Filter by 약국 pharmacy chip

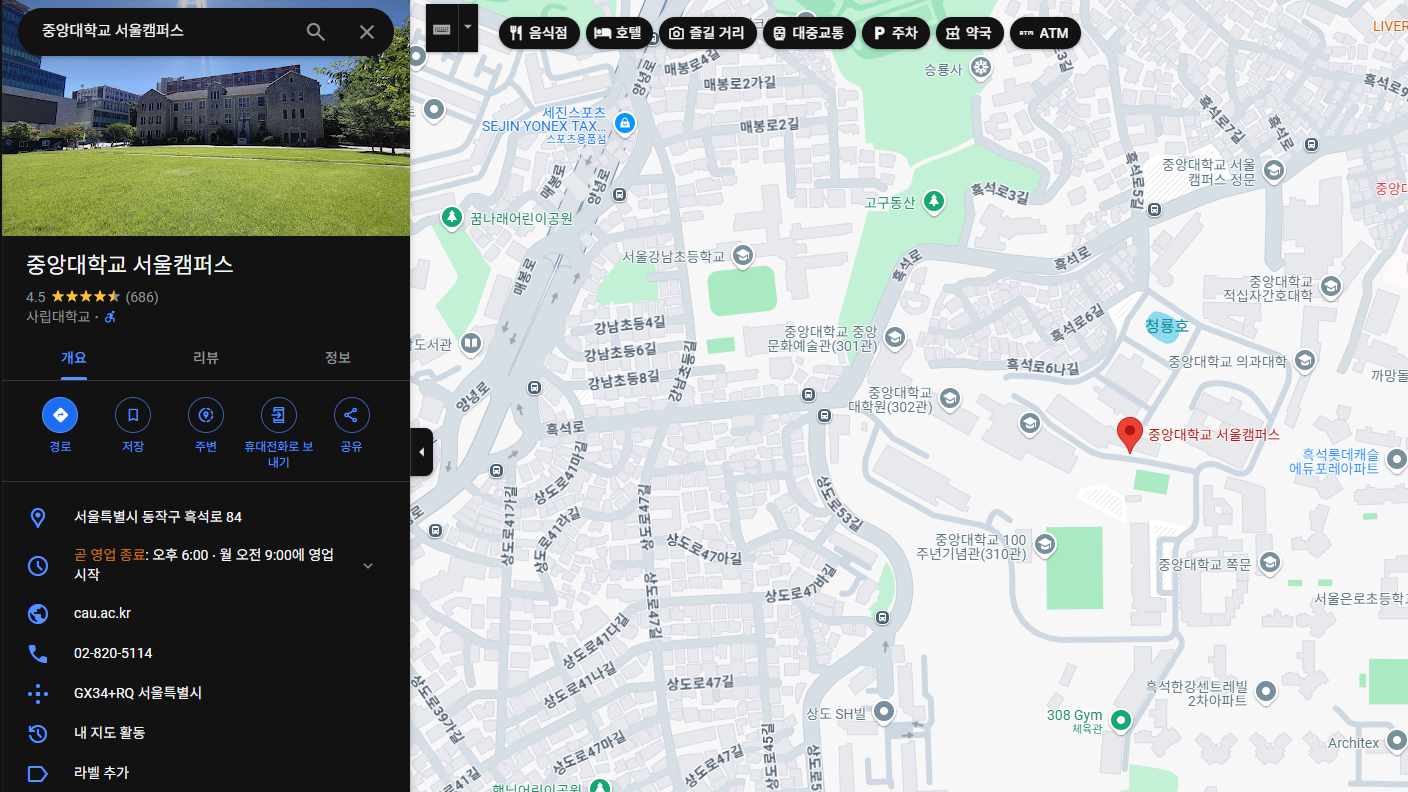(969, 33)
